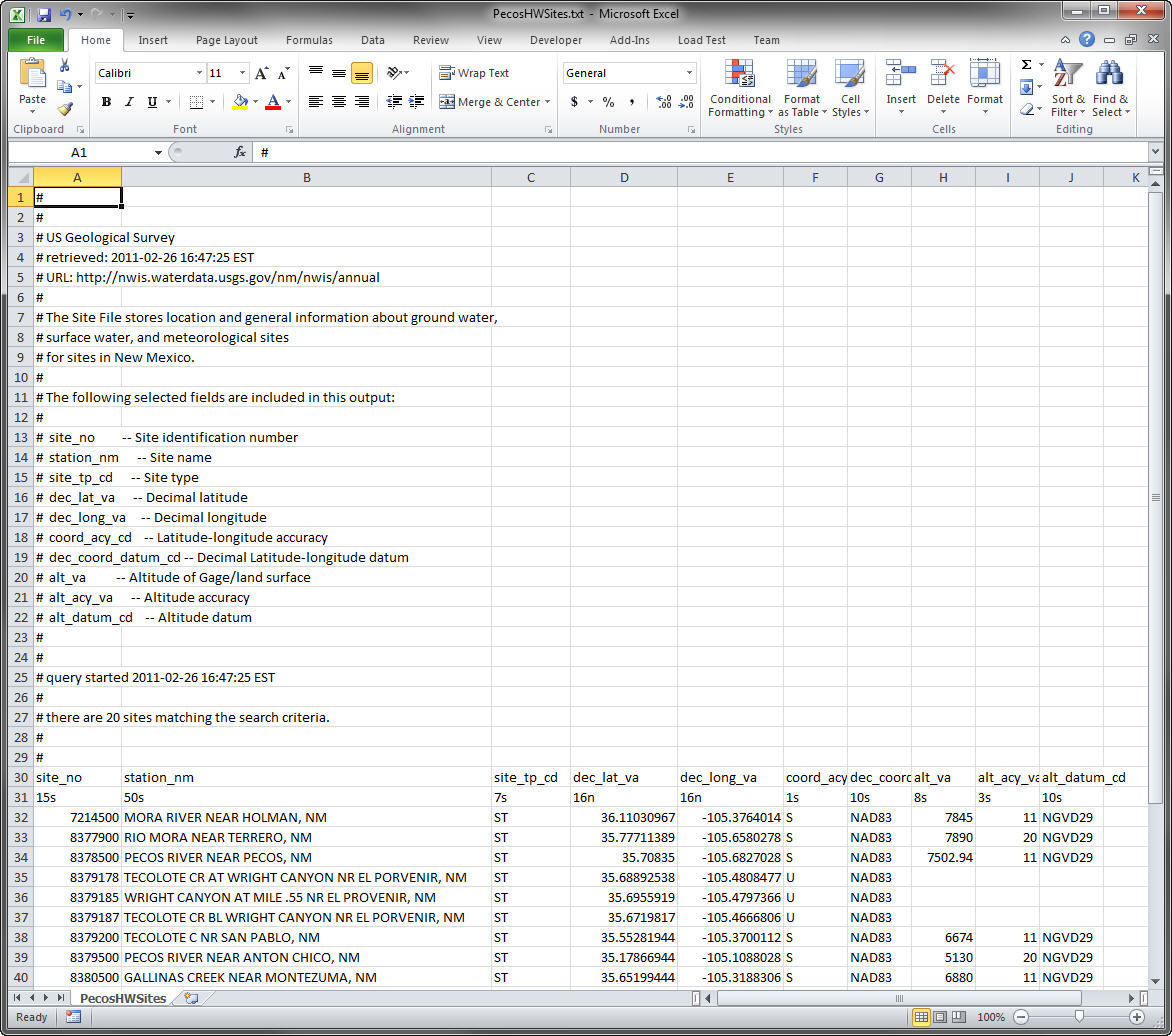The height and width of the screenshot is (1036, 1172).
Task: Select the PecosHWSites sheet tab
Action: [123, 998]
